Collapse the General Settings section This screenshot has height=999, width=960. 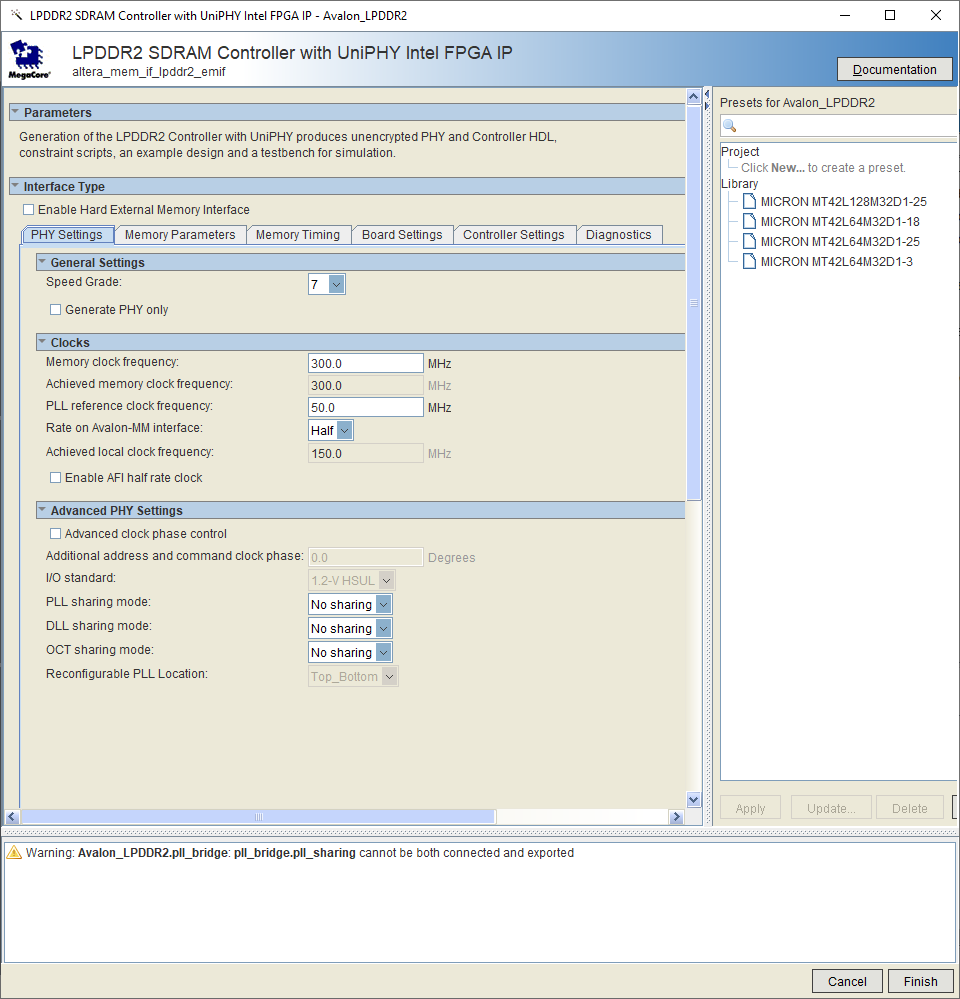(42, 262)
